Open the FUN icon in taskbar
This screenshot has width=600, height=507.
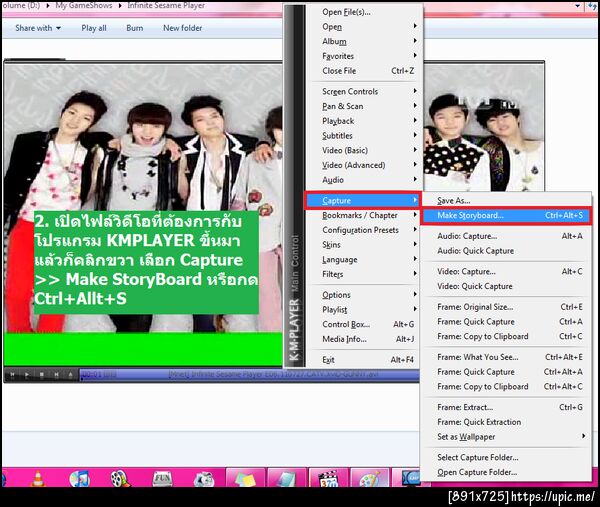click(x=162, y=478)
